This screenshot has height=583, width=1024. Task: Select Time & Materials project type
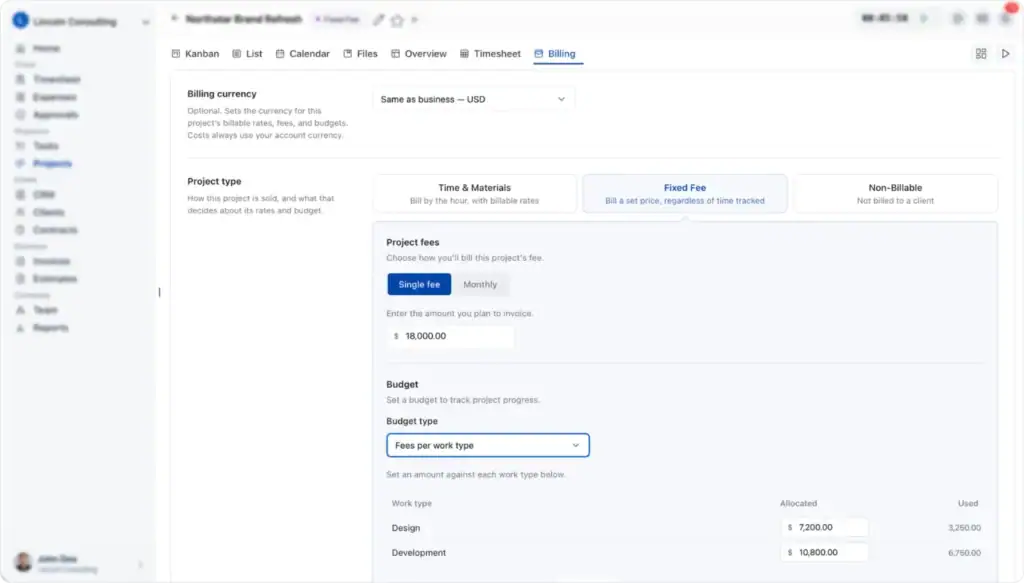coord(475,193)
